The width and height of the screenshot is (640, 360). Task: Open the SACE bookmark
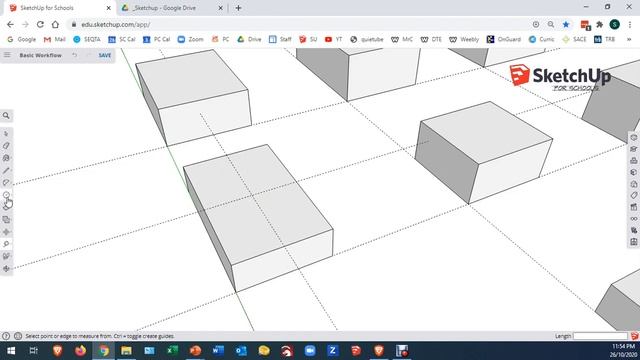pos(574,39)
